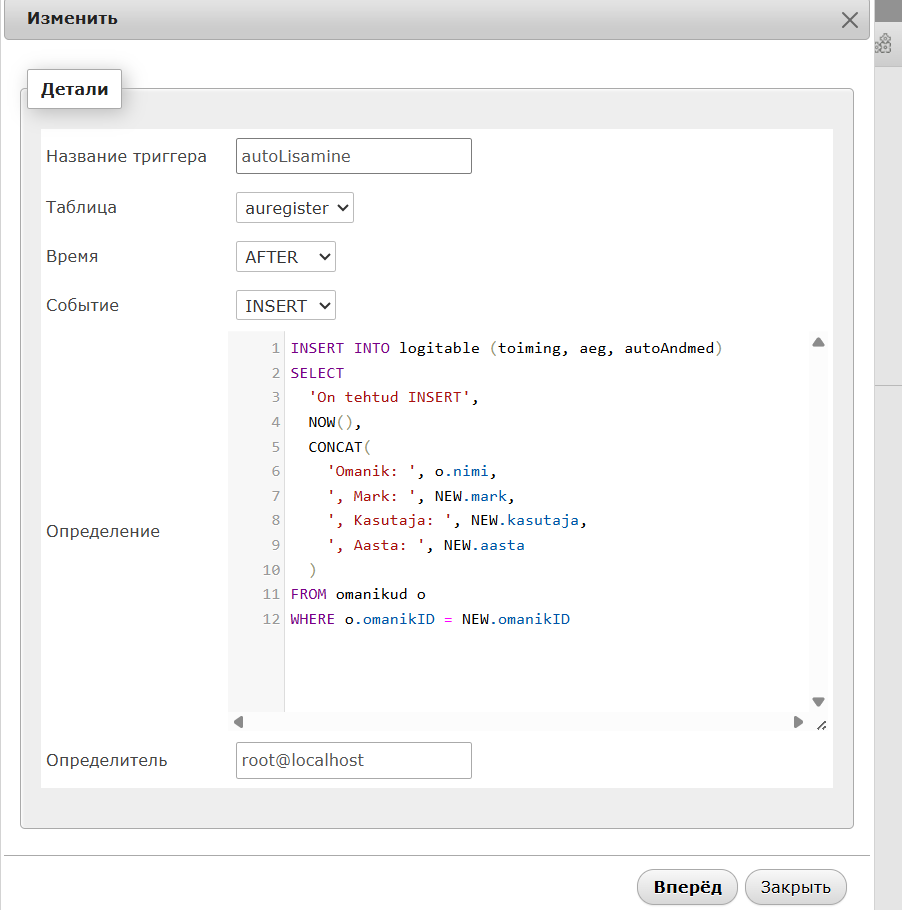902x910 pixels.
Task: Click o.nimi on line 6
Action: 461,471
